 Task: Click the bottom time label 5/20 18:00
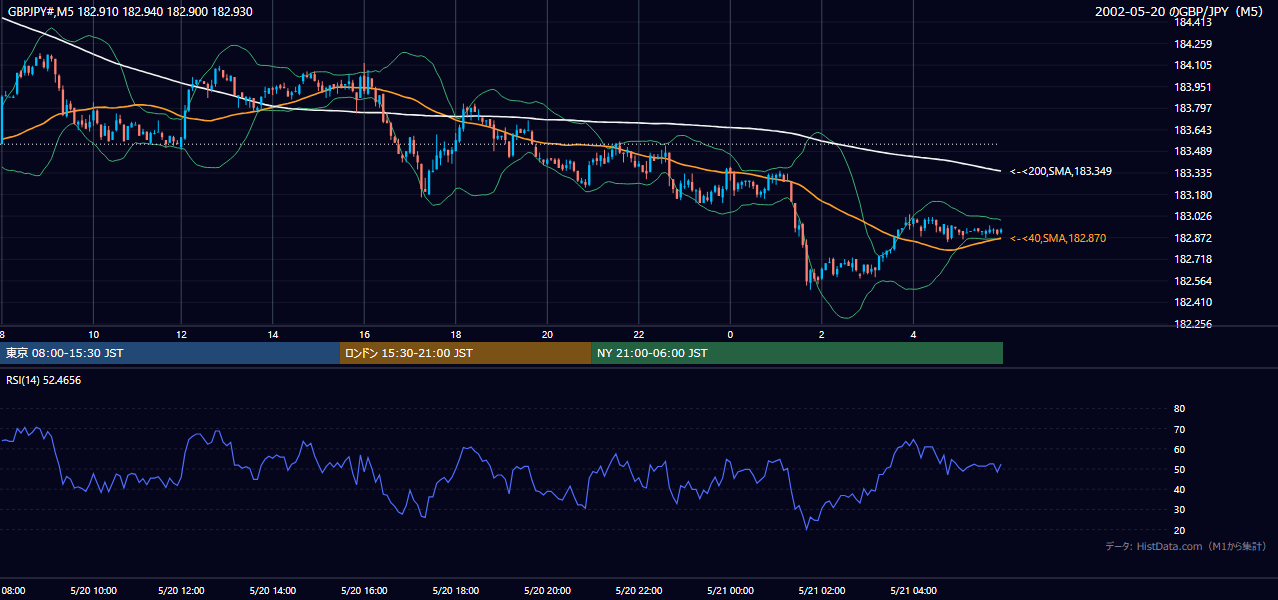click(x=455, y=591)
